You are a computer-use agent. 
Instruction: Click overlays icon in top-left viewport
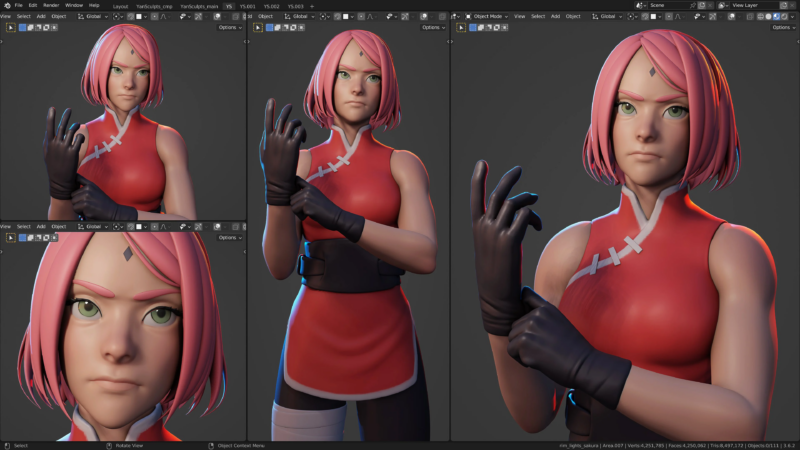(x=217, y=16)
